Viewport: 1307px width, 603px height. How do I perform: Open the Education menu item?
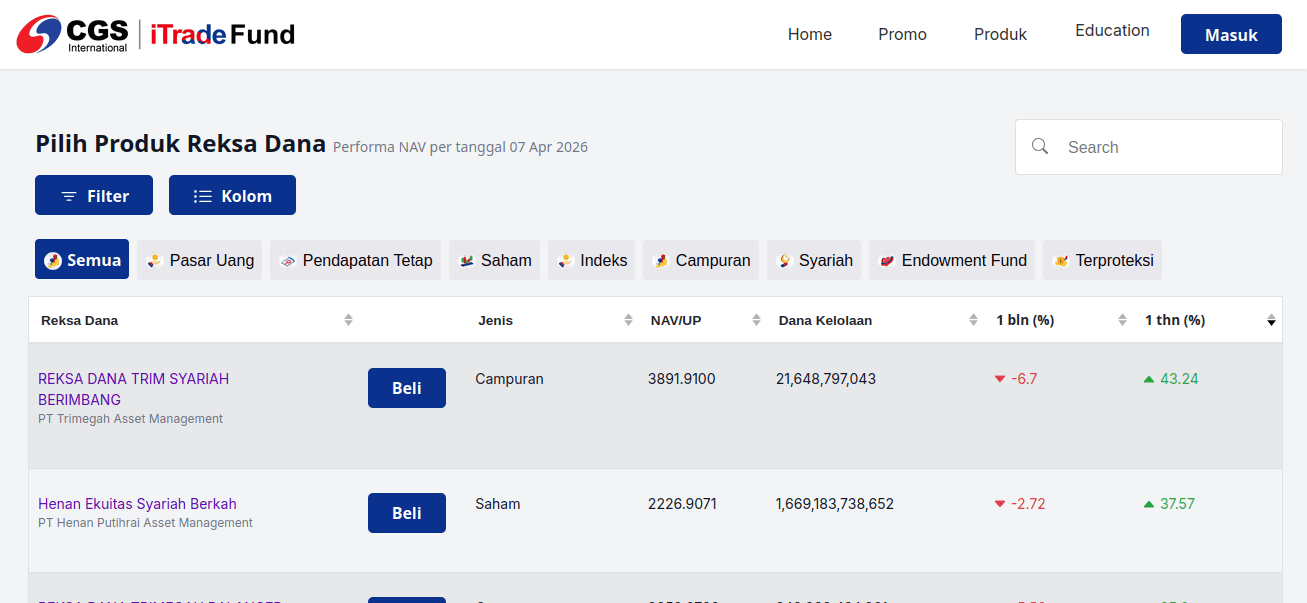(x=1112, y=30)
